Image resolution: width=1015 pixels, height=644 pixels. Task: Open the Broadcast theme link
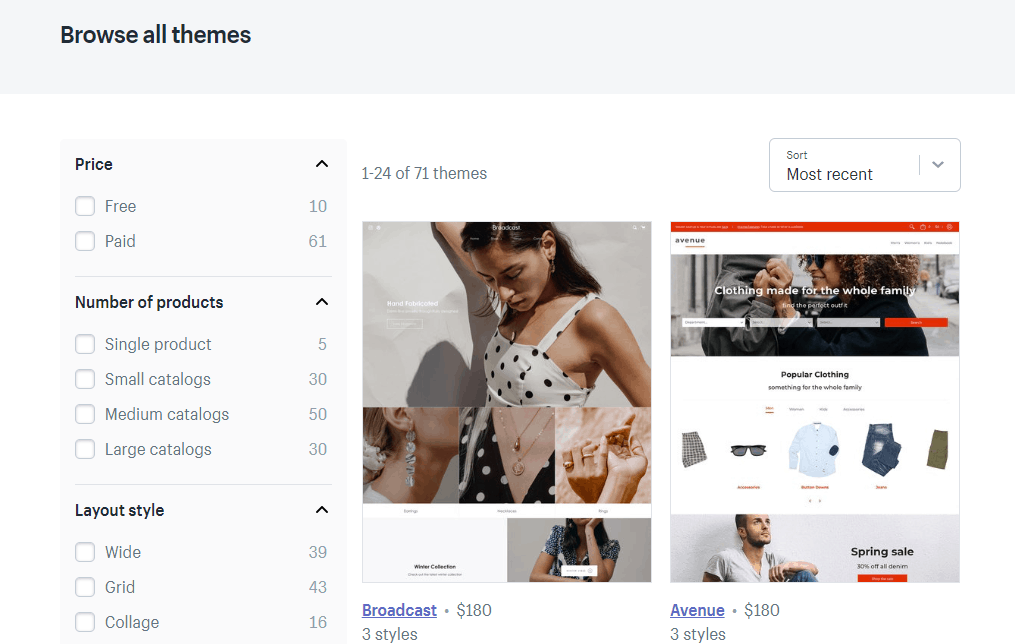(x=399, y=610)
